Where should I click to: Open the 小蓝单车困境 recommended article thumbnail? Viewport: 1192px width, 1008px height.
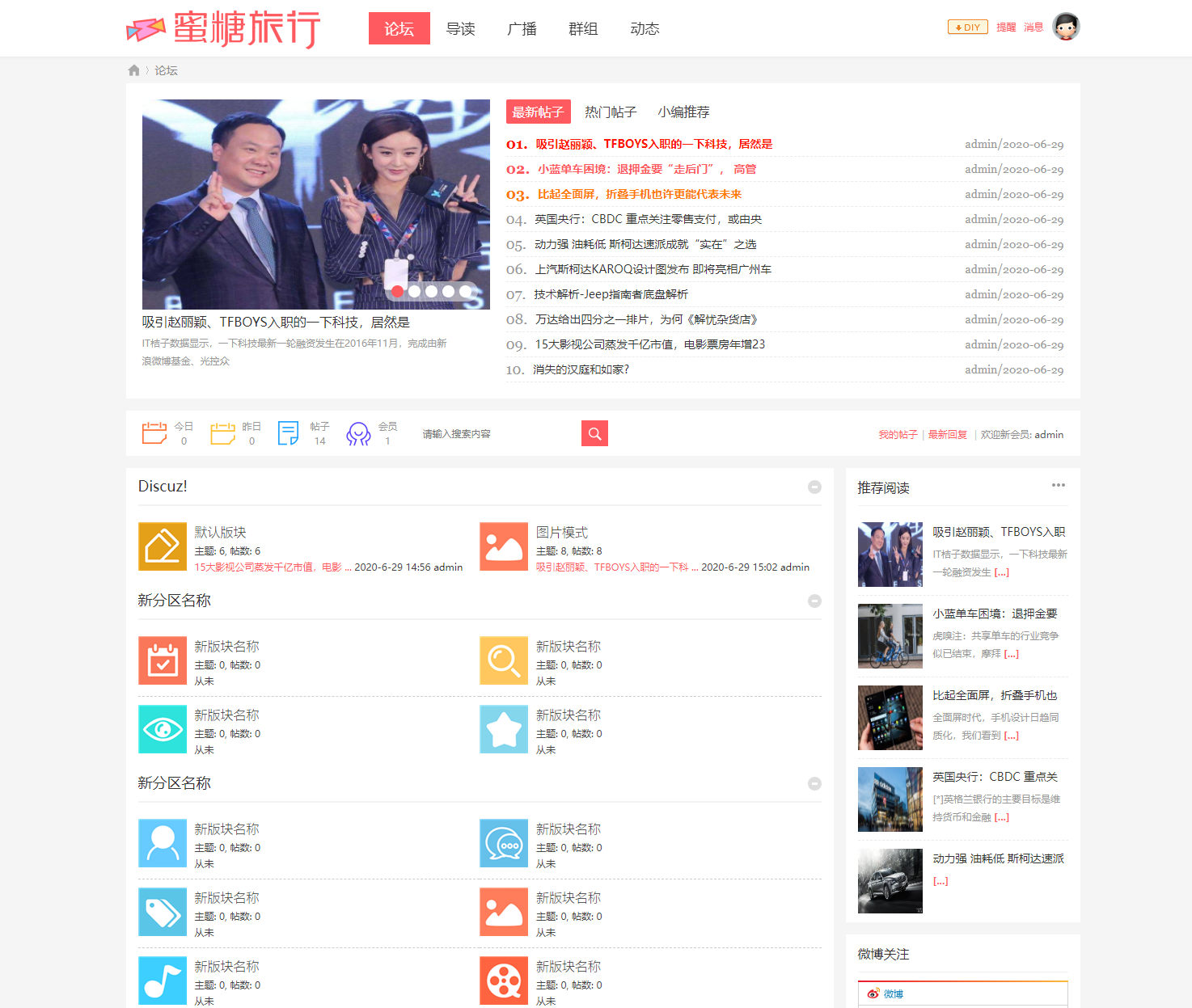tap(890, 636)
